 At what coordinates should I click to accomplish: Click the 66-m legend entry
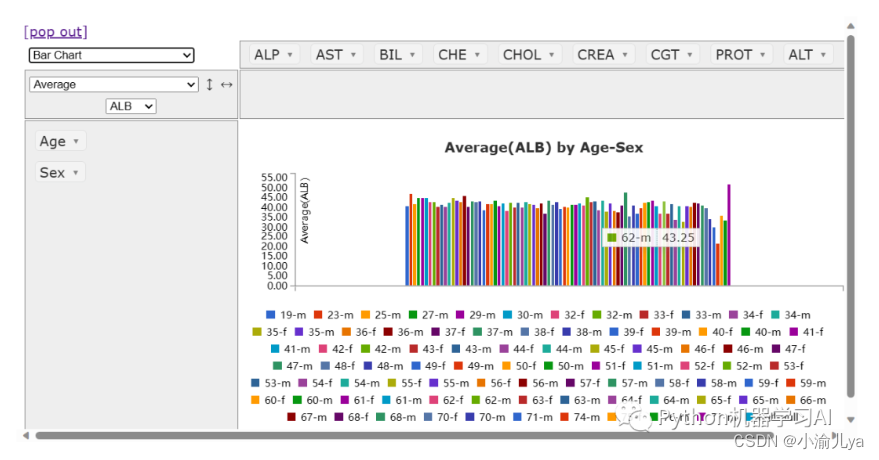[x=806, y=400]
